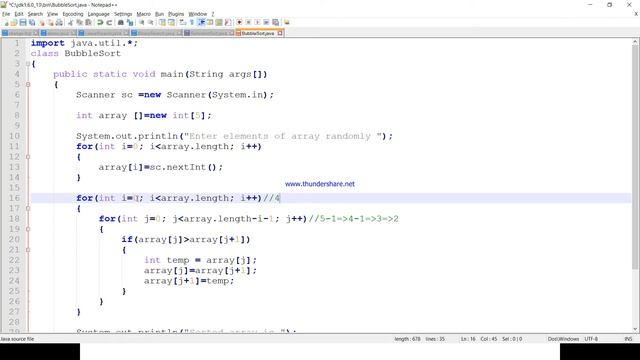
Task: Toggle Show All Characters in the toolbar
Action: (x=191, y=22)
